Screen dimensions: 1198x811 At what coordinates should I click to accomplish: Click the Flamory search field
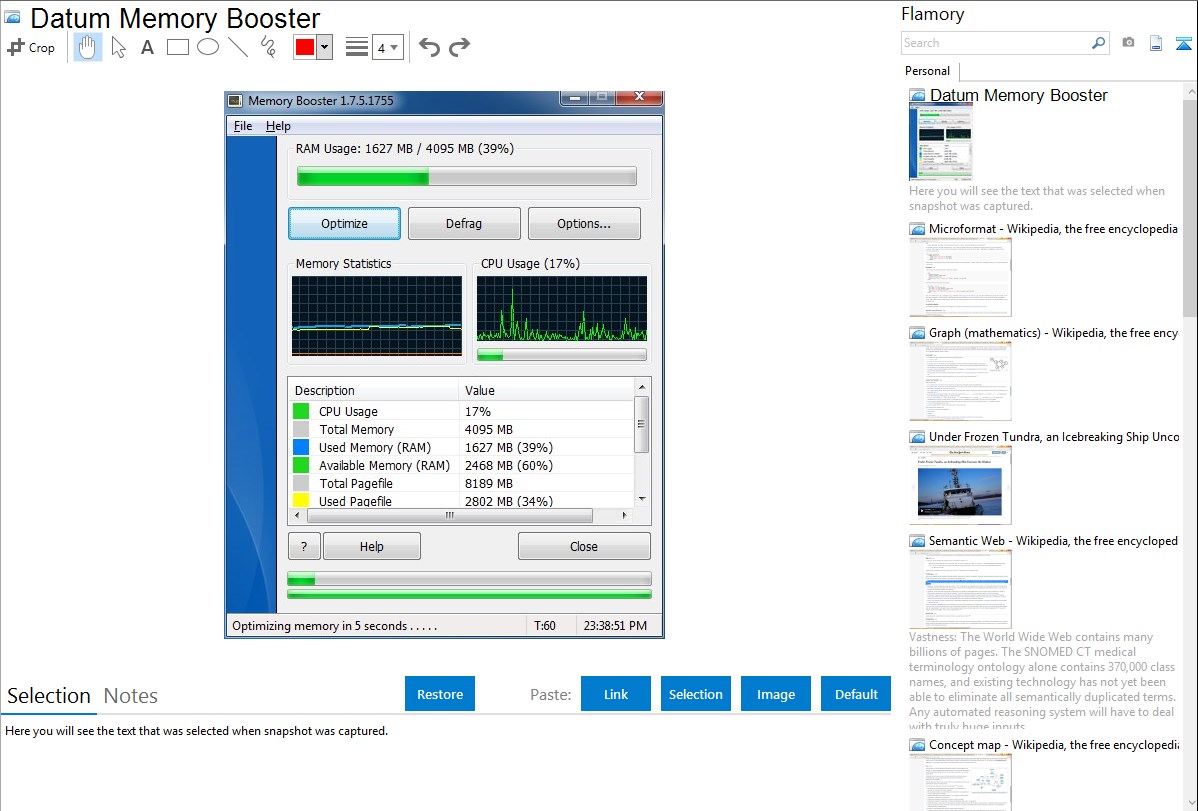coord(996,43)
